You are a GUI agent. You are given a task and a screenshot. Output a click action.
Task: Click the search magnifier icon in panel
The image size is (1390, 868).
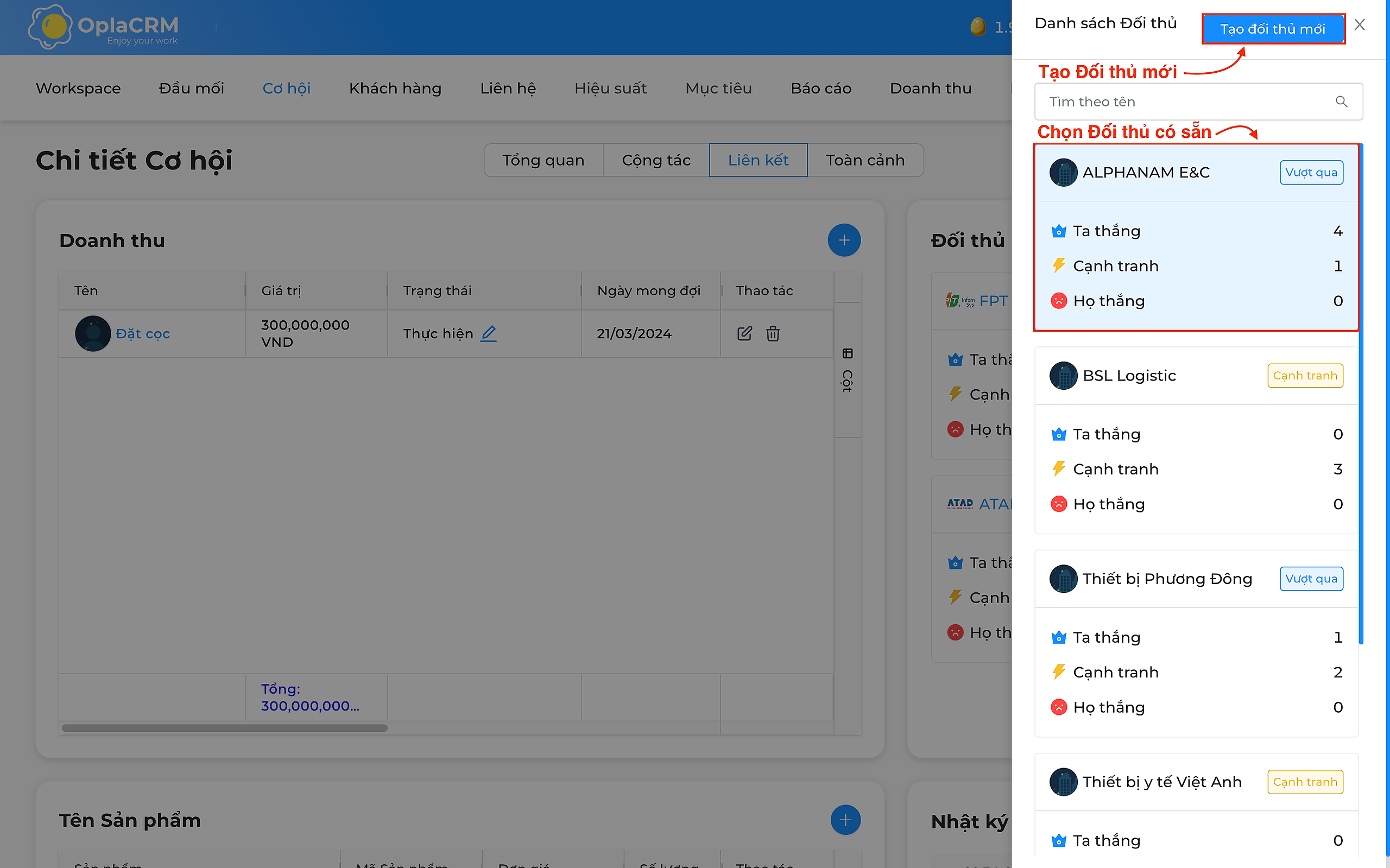coord(1341,102)
